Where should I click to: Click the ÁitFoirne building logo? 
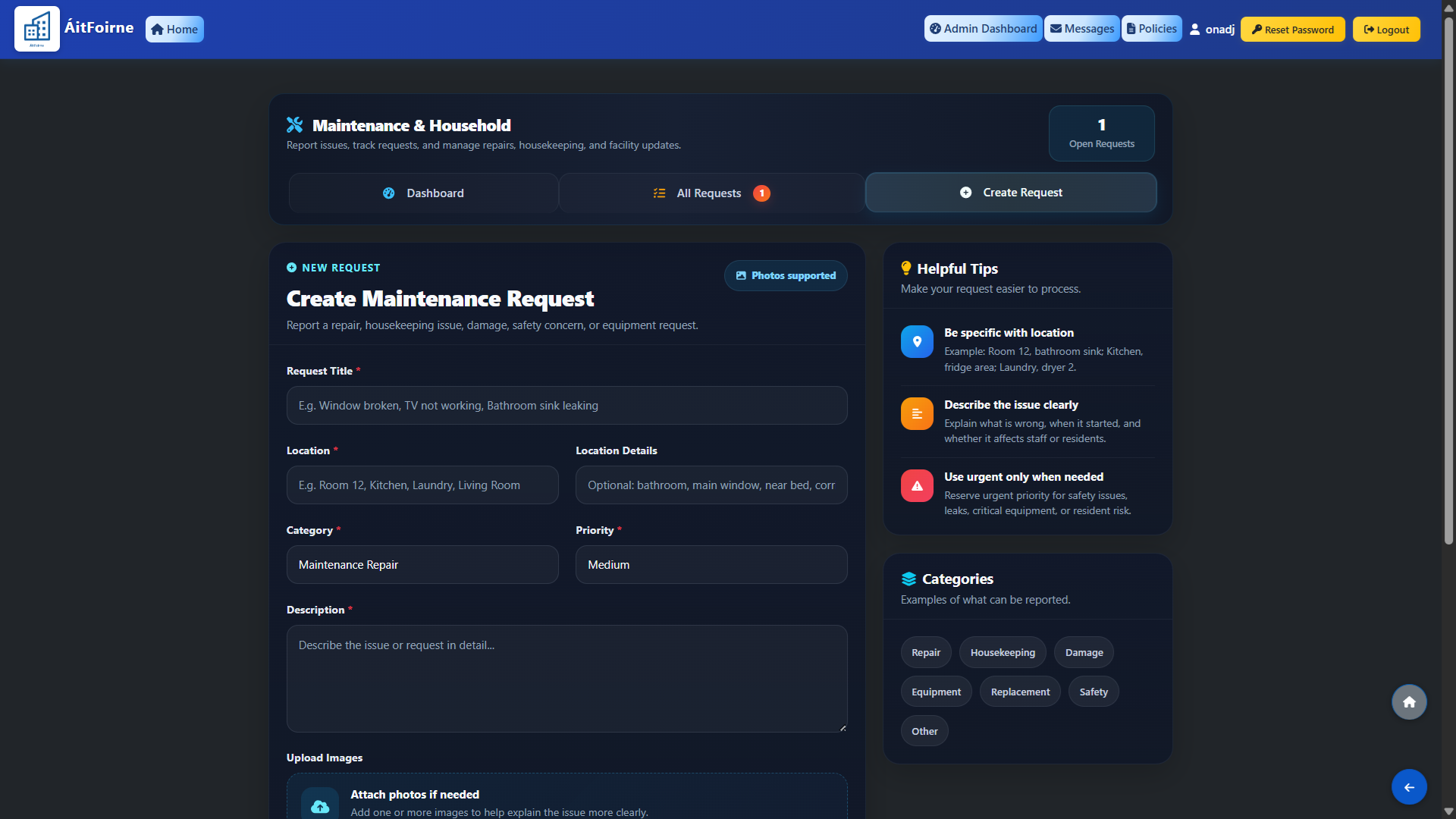pyautogui.click(x=36, y=29)
